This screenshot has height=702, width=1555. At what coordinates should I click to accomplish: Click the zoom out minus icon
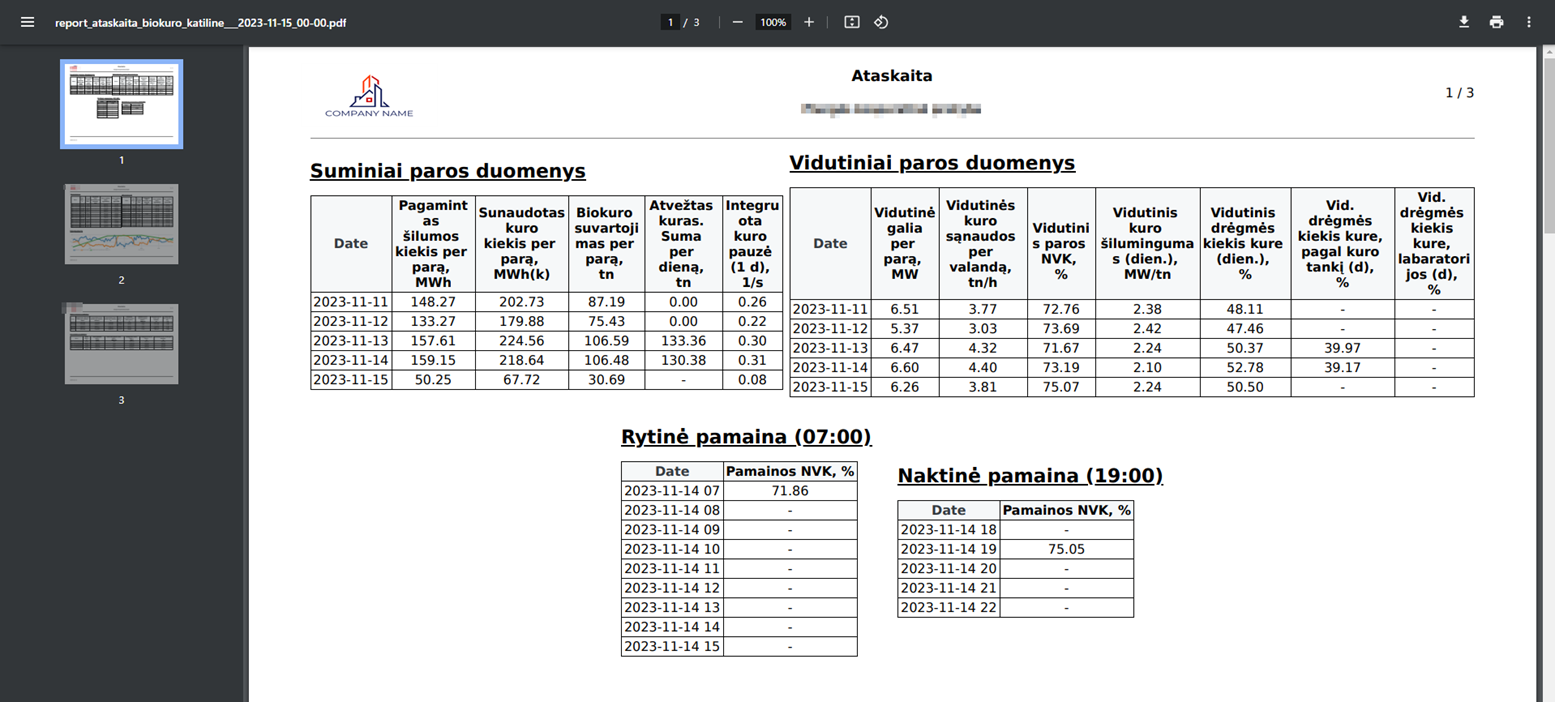click(738, 22)
